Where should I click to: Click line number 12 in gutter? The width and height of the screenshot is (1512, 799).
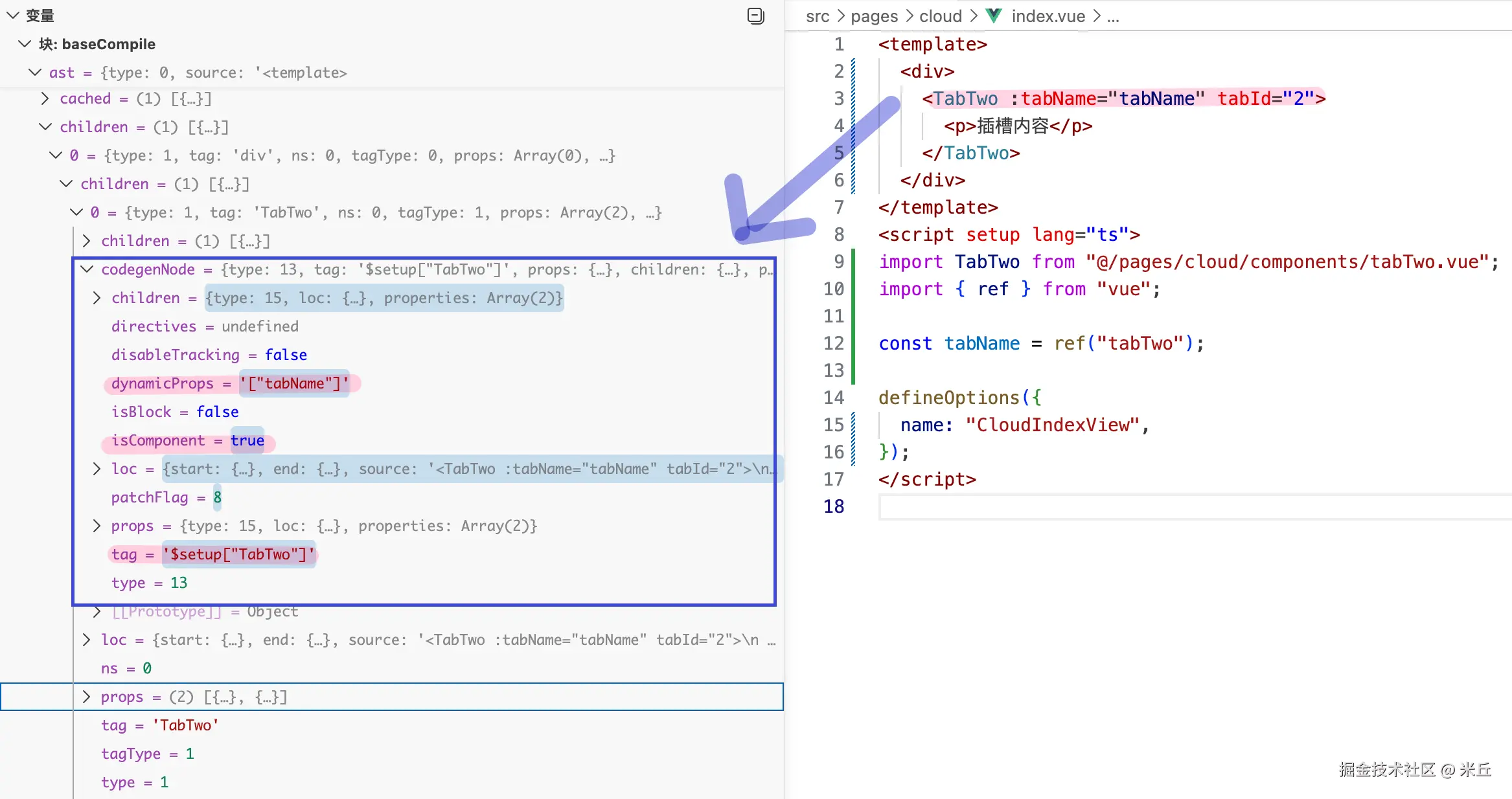point(834,343)
